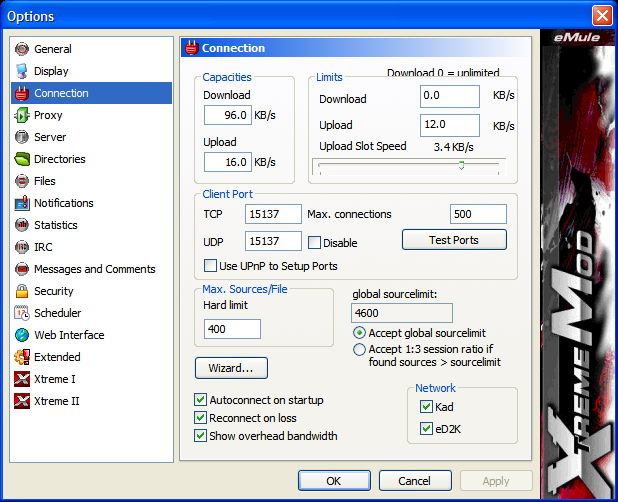This screenshot has height=502, width=618.
Task: Click the Files icon
Action: (22, 181)
